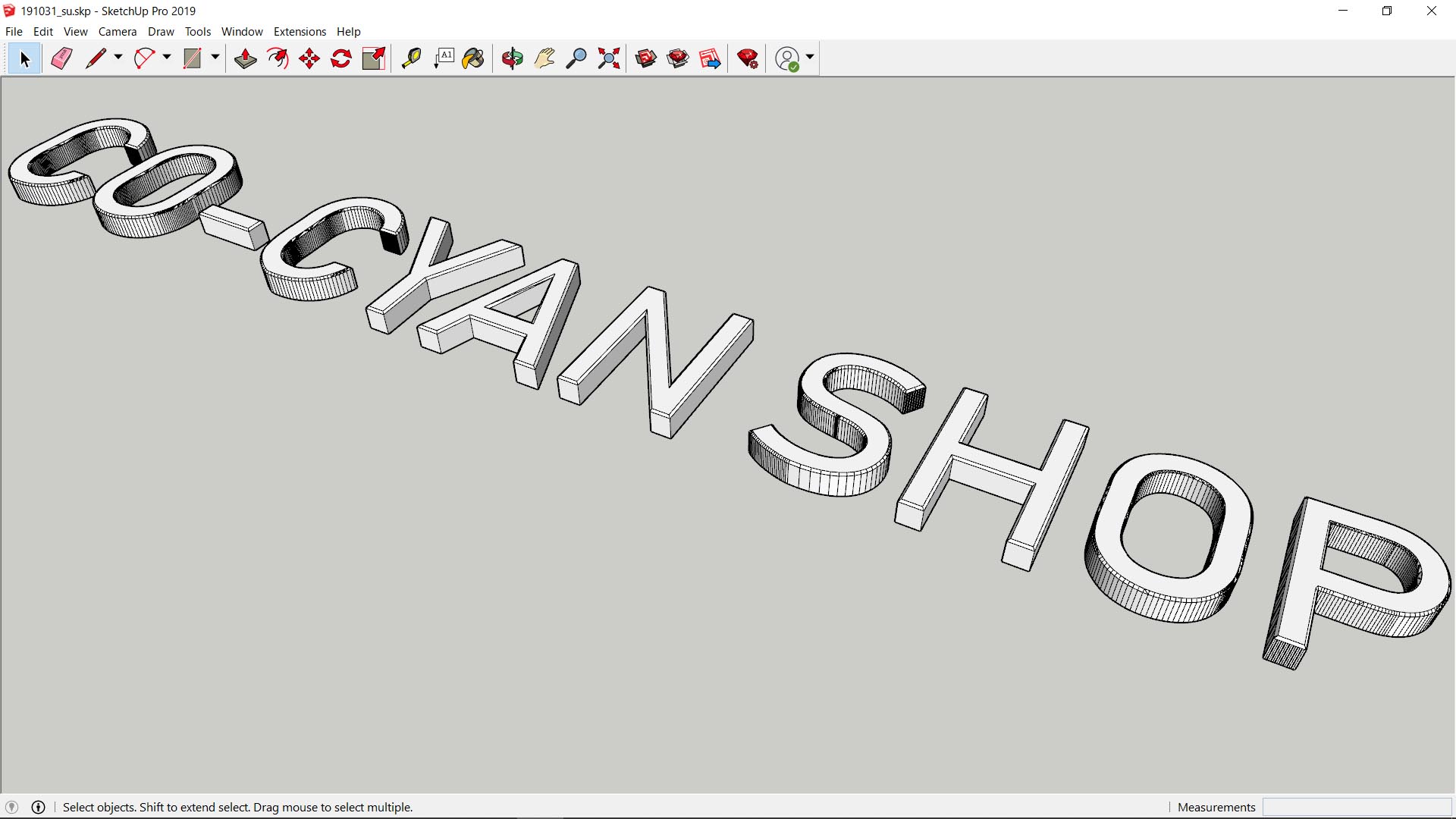Expand the Arc tool dropdown arrow
This screenshot has height=819, width=1456.
coord(167,58)
